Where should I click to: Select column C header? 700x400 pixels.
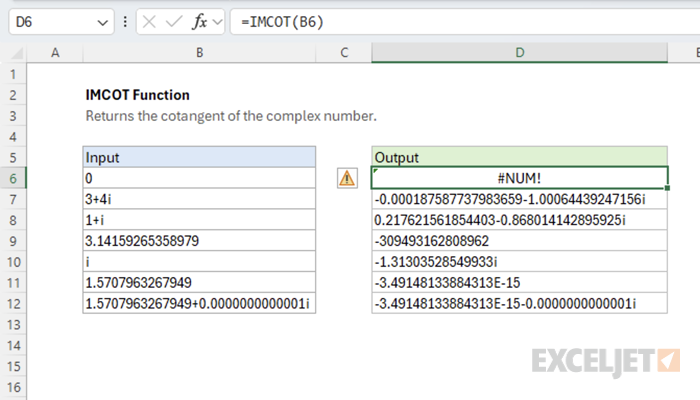344,53
